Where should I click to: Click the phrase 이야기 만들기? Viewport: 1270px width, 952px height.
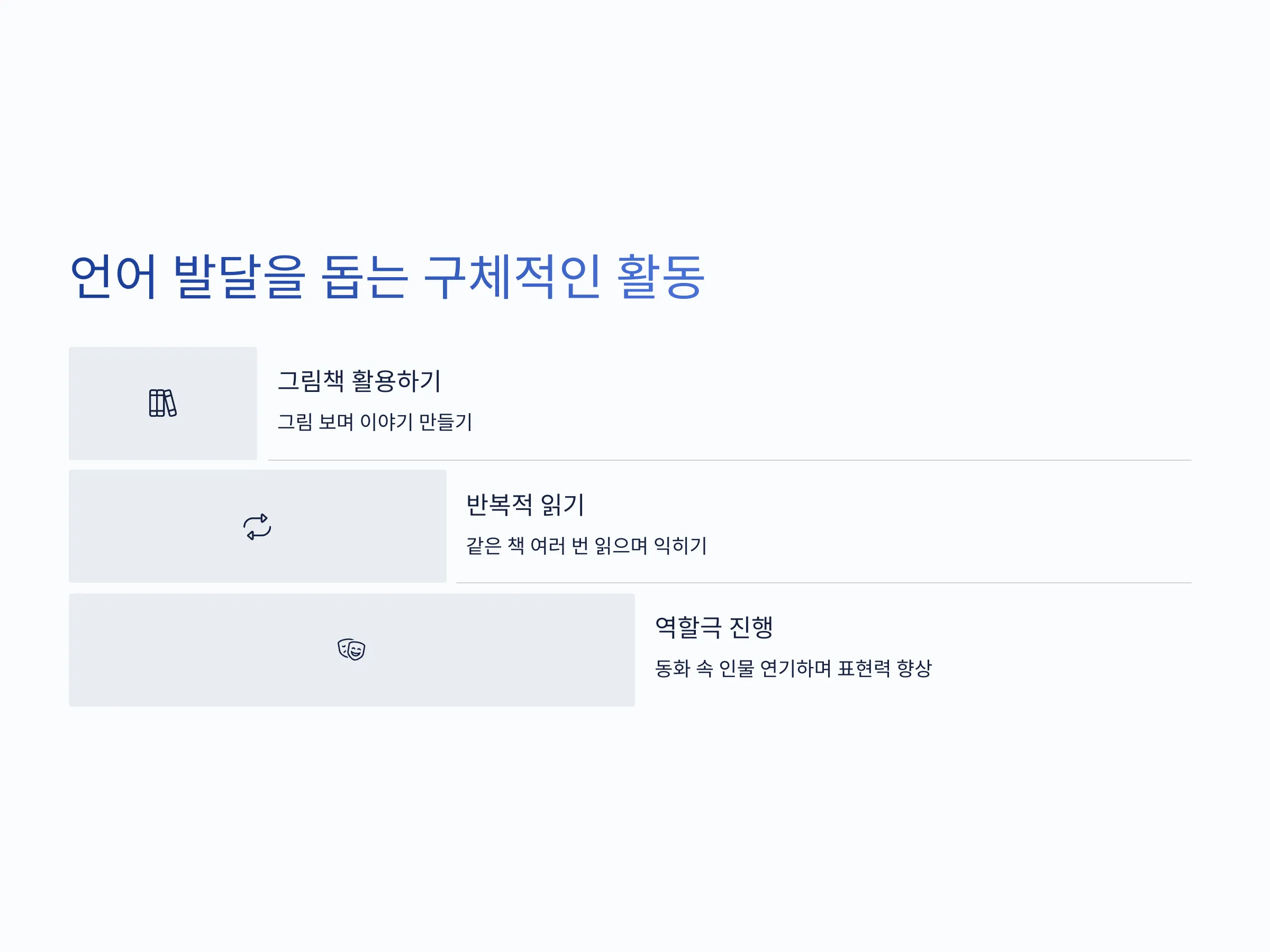tap(416, 422)
